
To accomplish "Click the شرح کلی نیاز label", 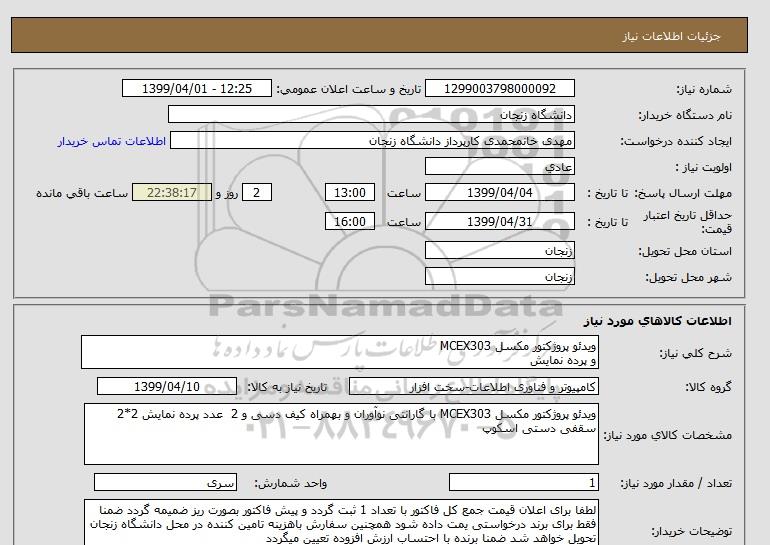I will [x=695, y=353].
